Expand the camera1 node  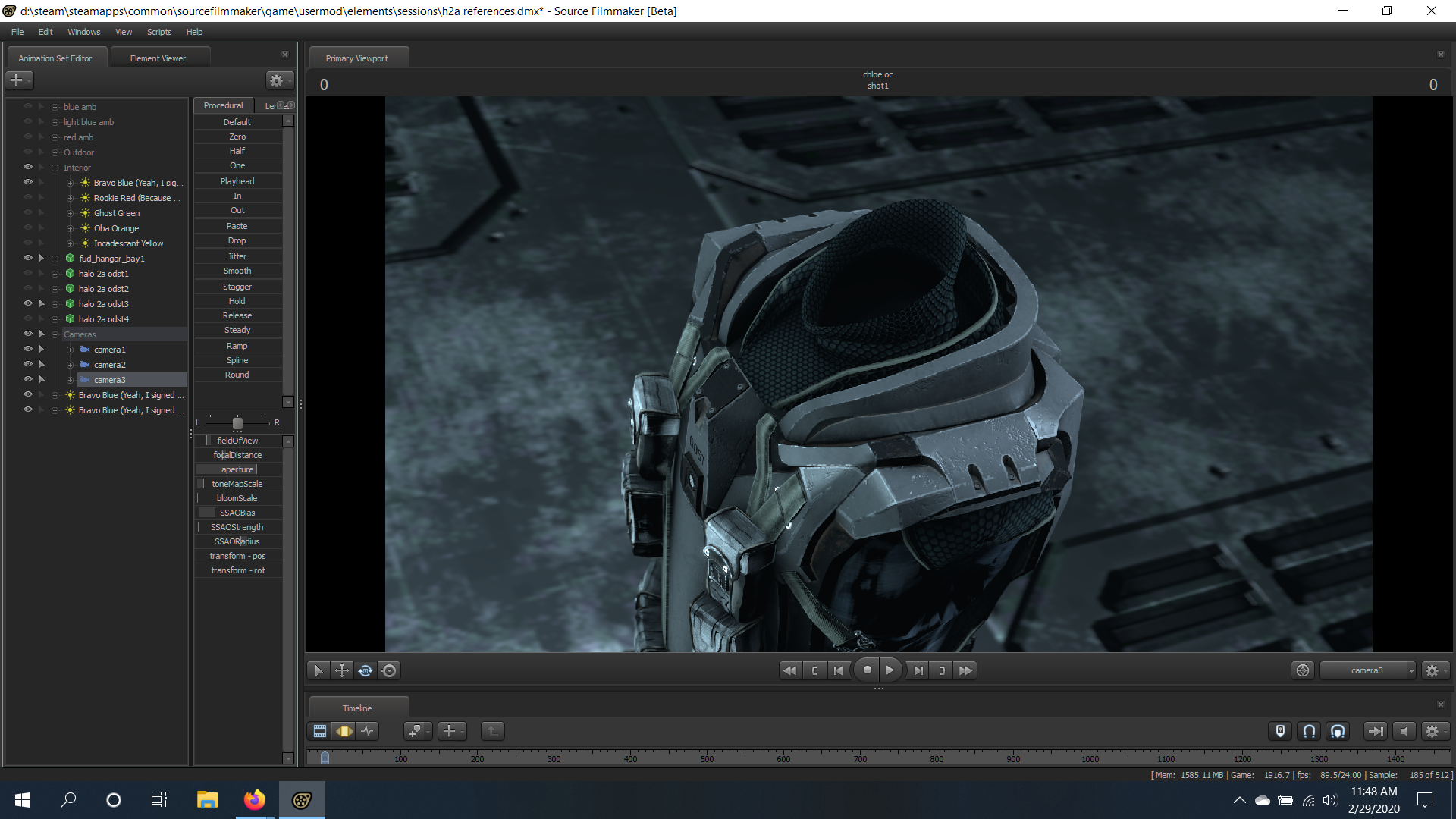[x=70, y=350]
